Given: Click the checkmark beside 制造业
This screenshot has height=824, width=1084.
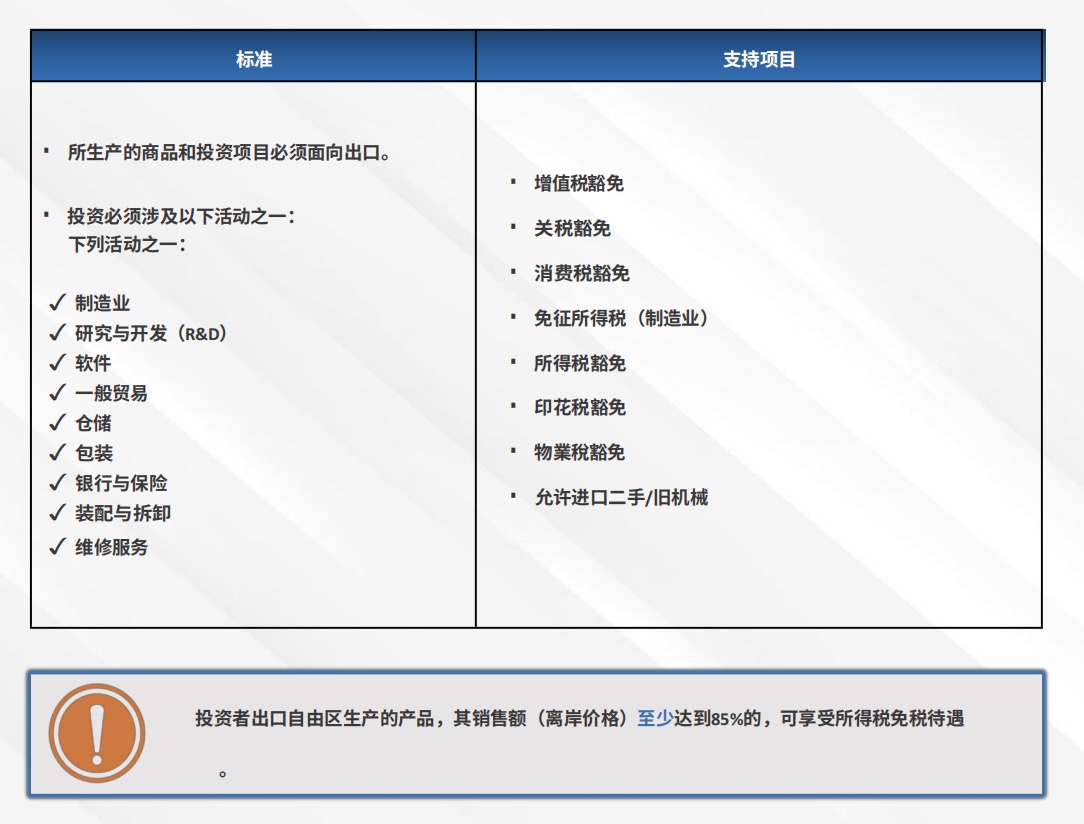Looking at the screenshot, I should coord(57,303).
